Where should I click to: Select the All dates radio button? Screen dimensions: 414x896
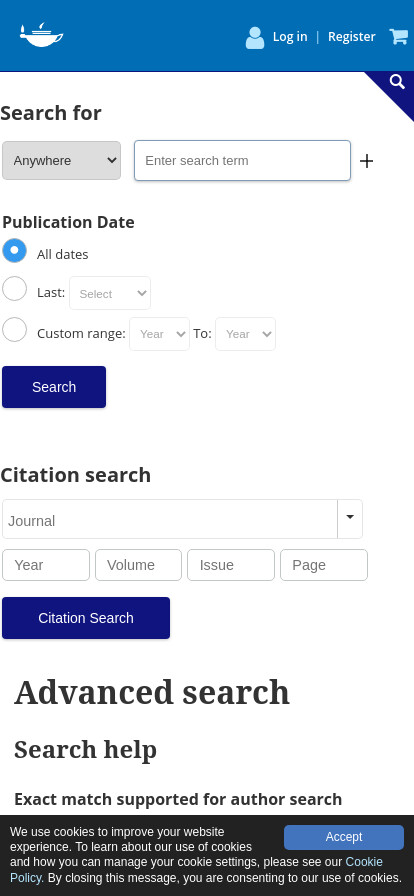click(x=14, y=250)
